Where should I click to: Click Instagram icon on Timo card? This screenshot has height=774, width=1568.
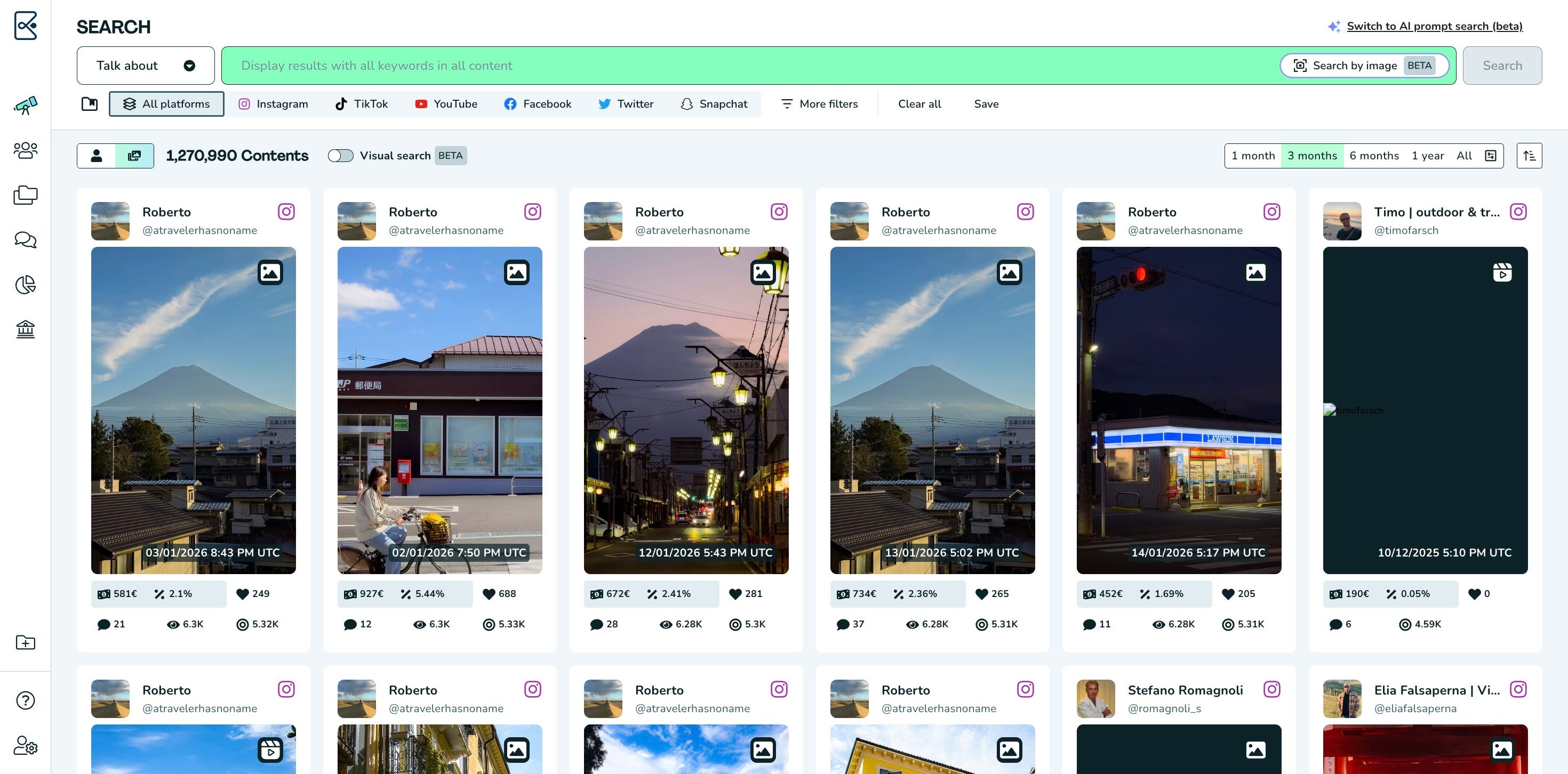(1519, 212)
